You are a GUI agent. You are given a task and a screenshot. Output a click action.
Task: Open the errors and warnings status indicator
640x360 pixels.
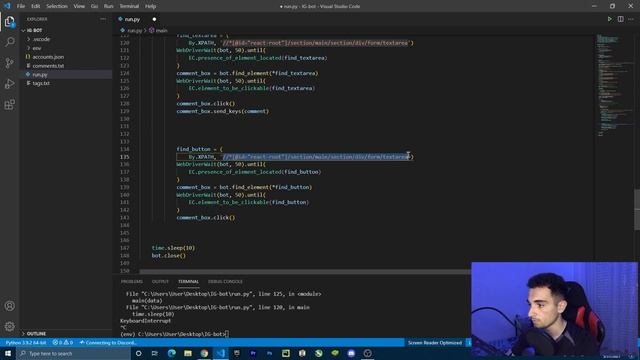(x=62, y=342)
